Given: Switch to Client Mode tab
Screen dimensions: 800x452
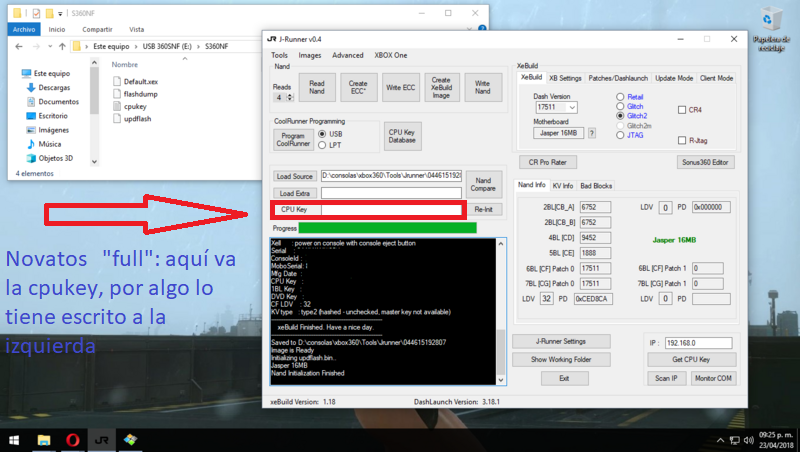Looking at the screenshot, I should [x=716, y=79].
